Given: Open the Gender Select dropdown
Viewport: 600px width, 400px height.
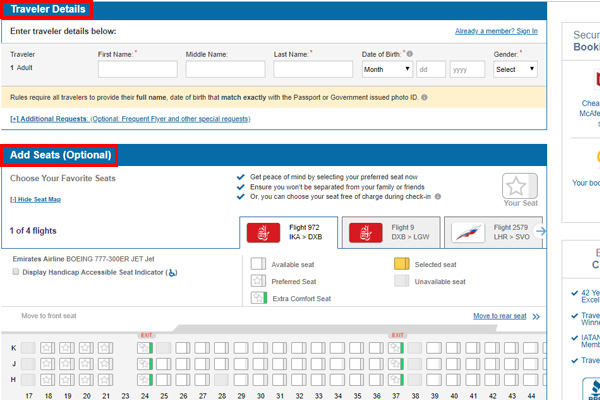Looking at the screenshot, I should (x=515, y=69).
